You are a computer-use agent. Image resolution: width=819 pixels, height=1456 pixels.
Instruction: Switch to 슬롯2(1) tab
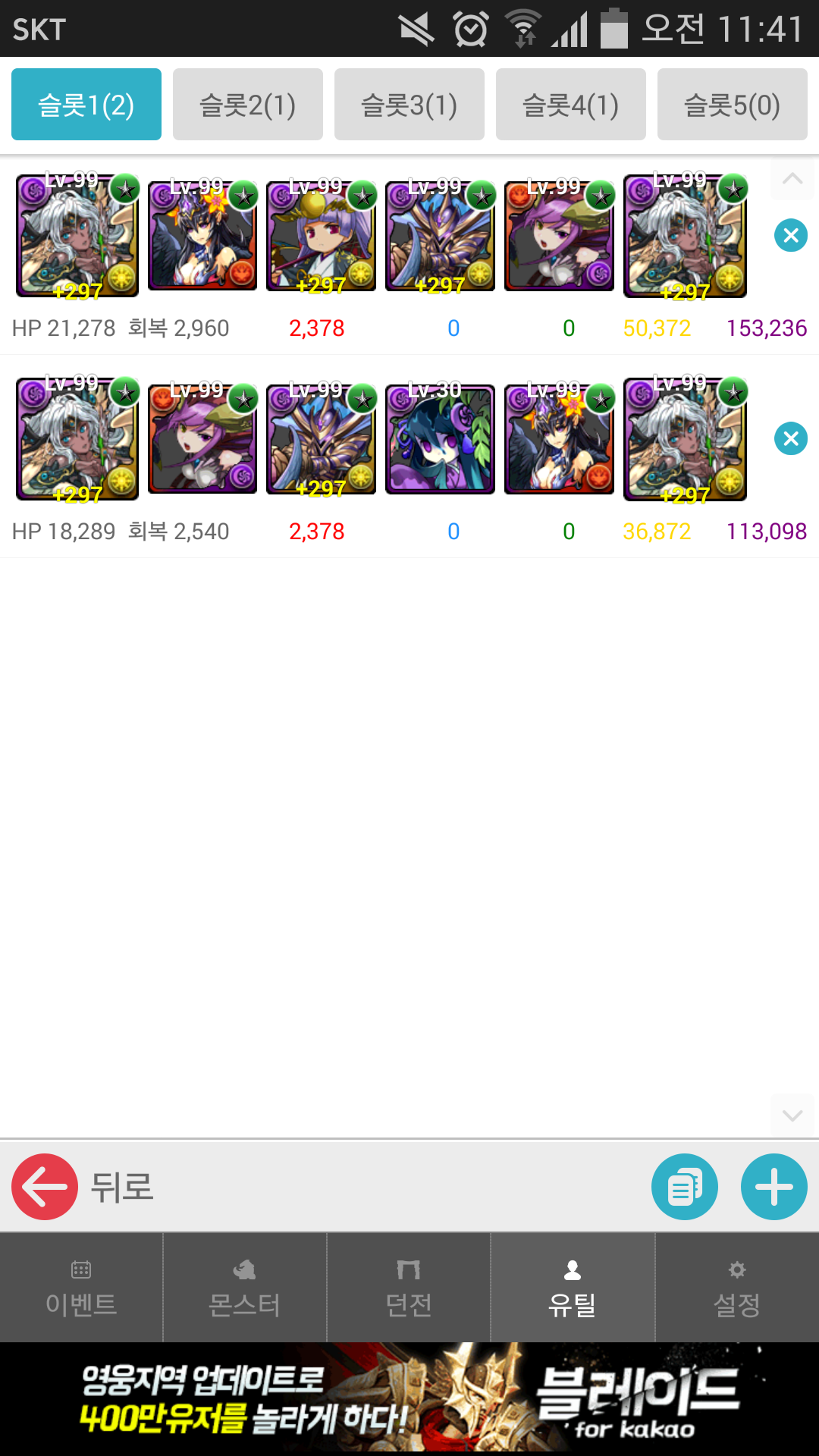coord(248,105)
